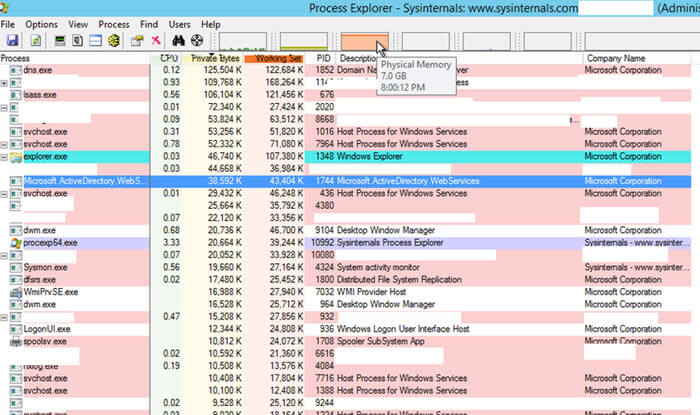
Task: Click the 'Spooler SubSystem App' description
Action: [x=381, y=341]
